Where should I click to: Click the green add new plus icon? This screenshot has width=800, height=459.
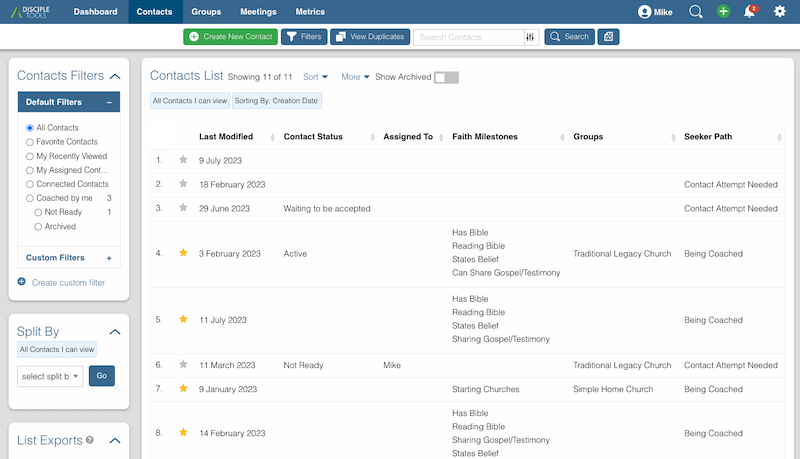(x=724, y=12)
